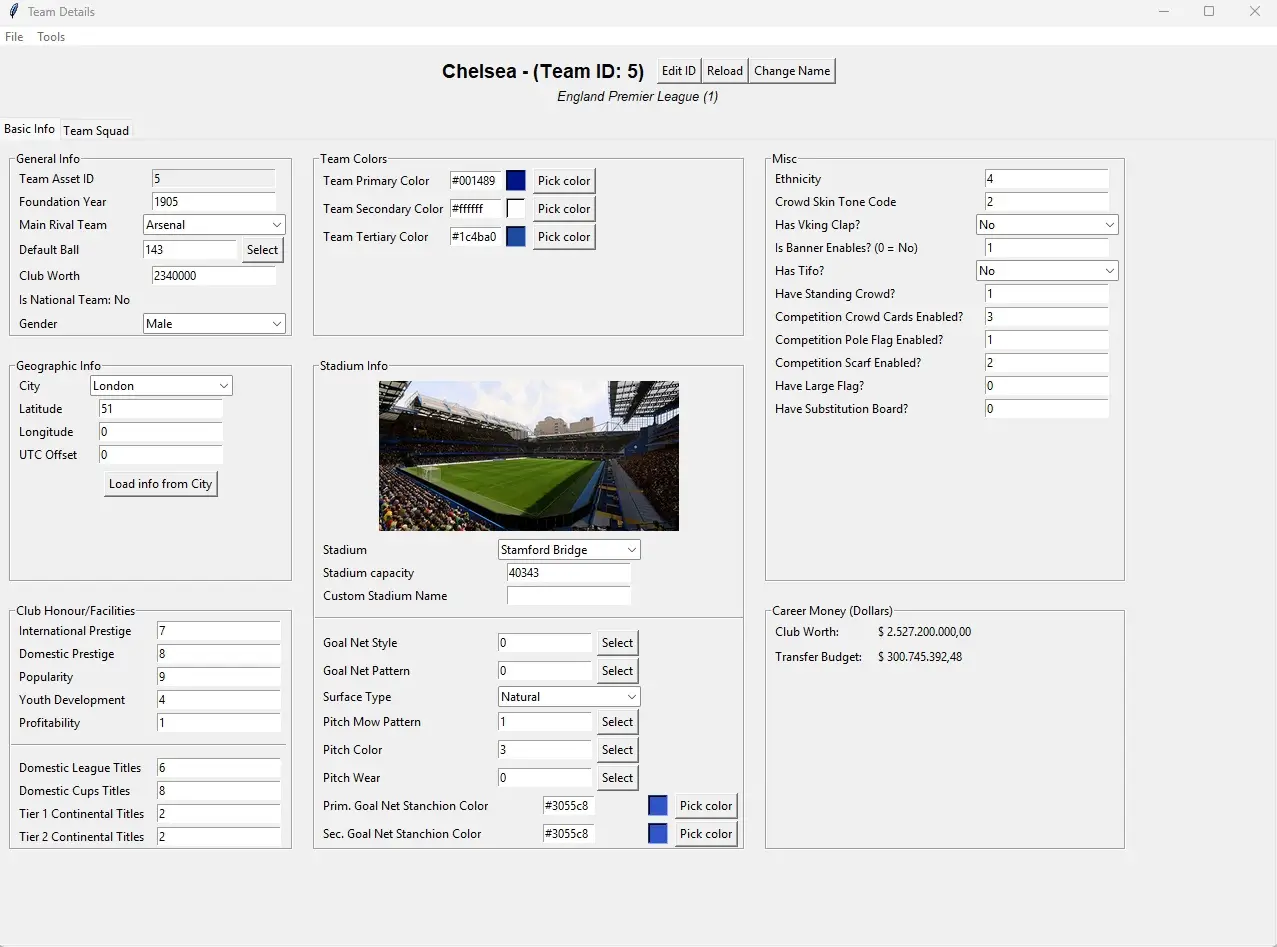Click the Change Name button
This screenshot has height=947, width=1277.
tap(792, 71)
